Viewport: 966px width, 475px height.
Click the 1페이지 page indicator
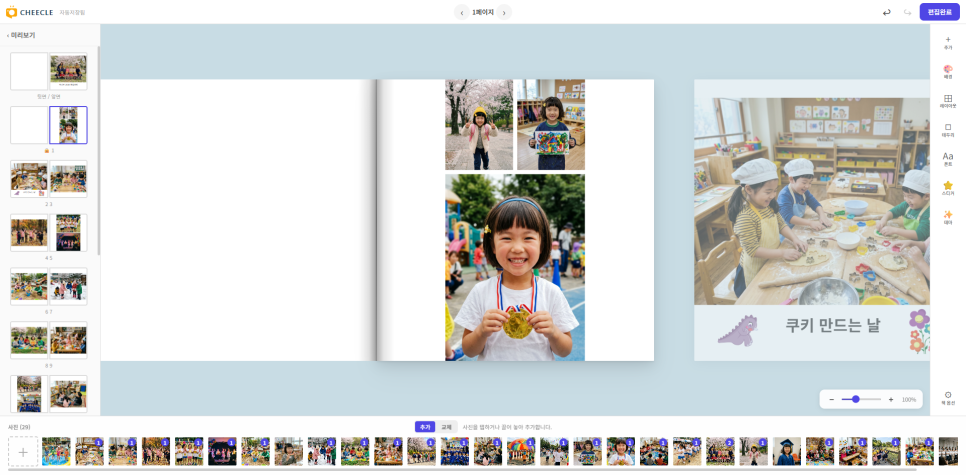[483, 12]
